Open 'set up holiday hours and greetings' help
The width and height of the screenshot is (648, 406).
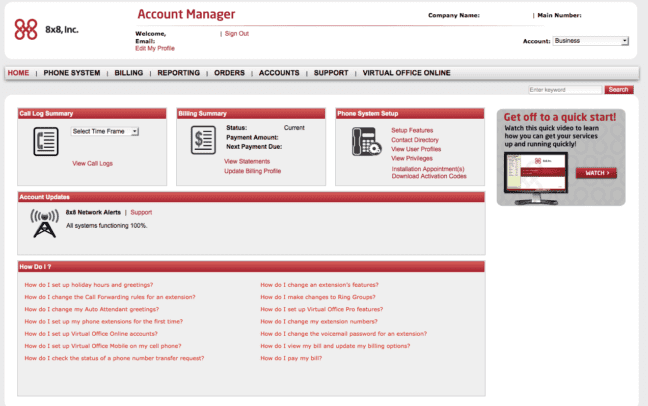[x=89, y=285]
